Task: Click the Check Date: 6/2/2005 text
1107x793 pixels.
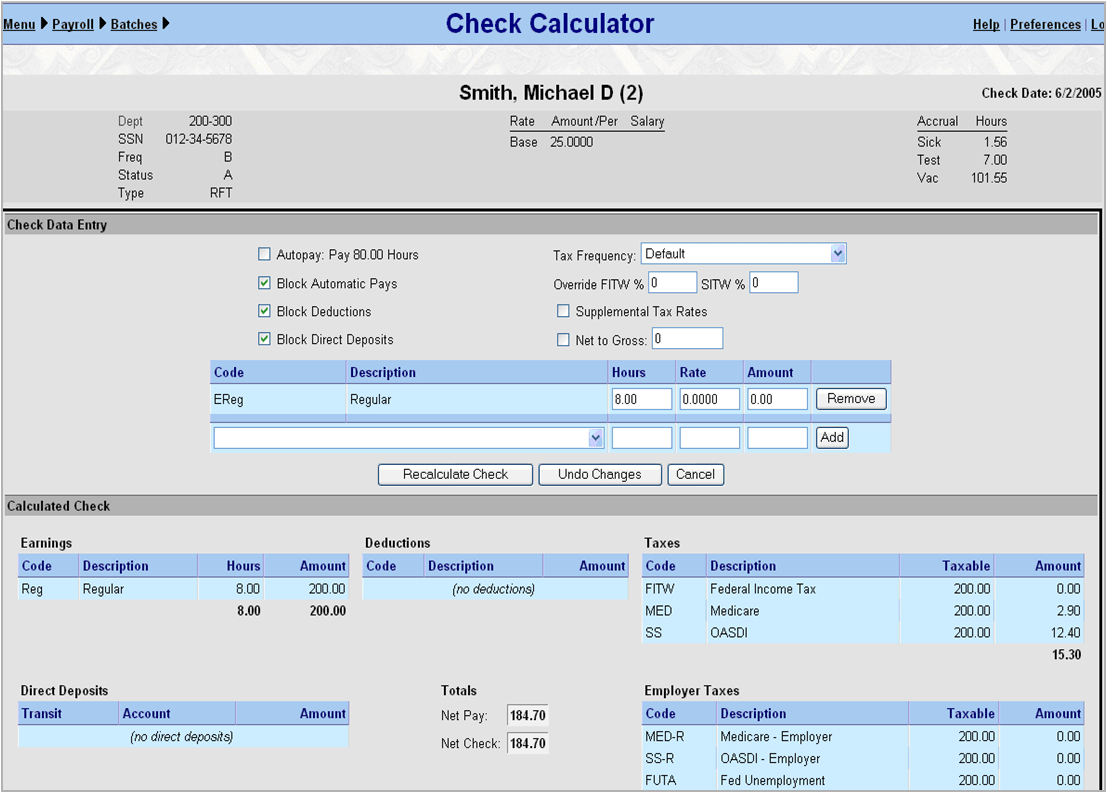Action: click(1041, 93)
